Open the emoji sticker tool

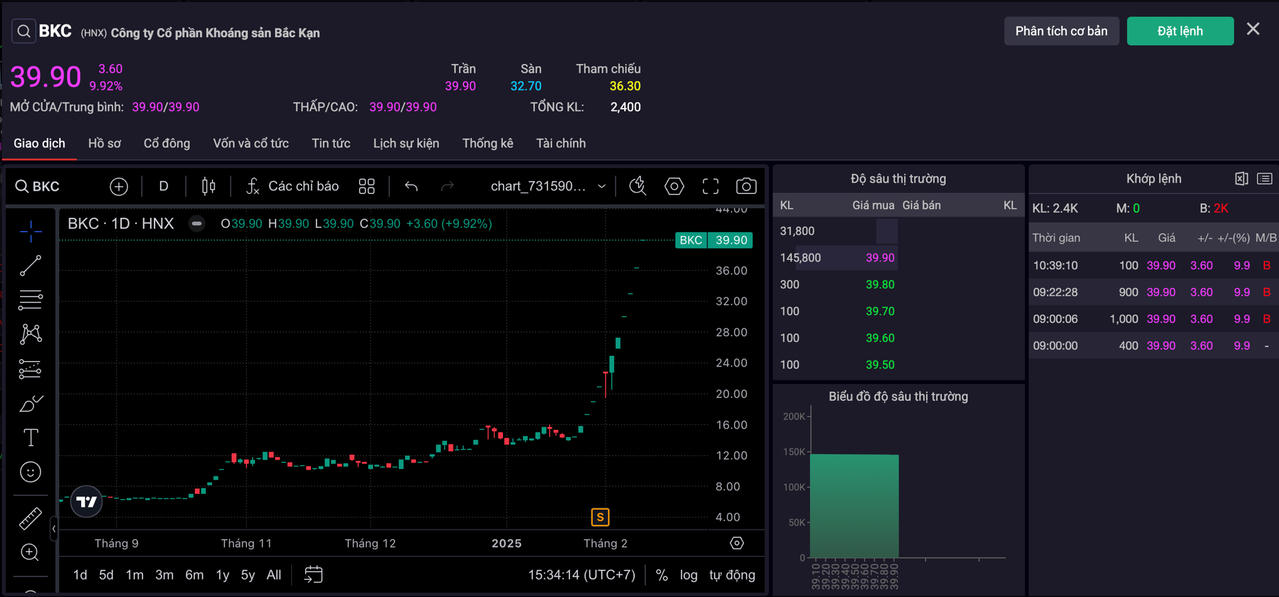[x=31, y=472]
